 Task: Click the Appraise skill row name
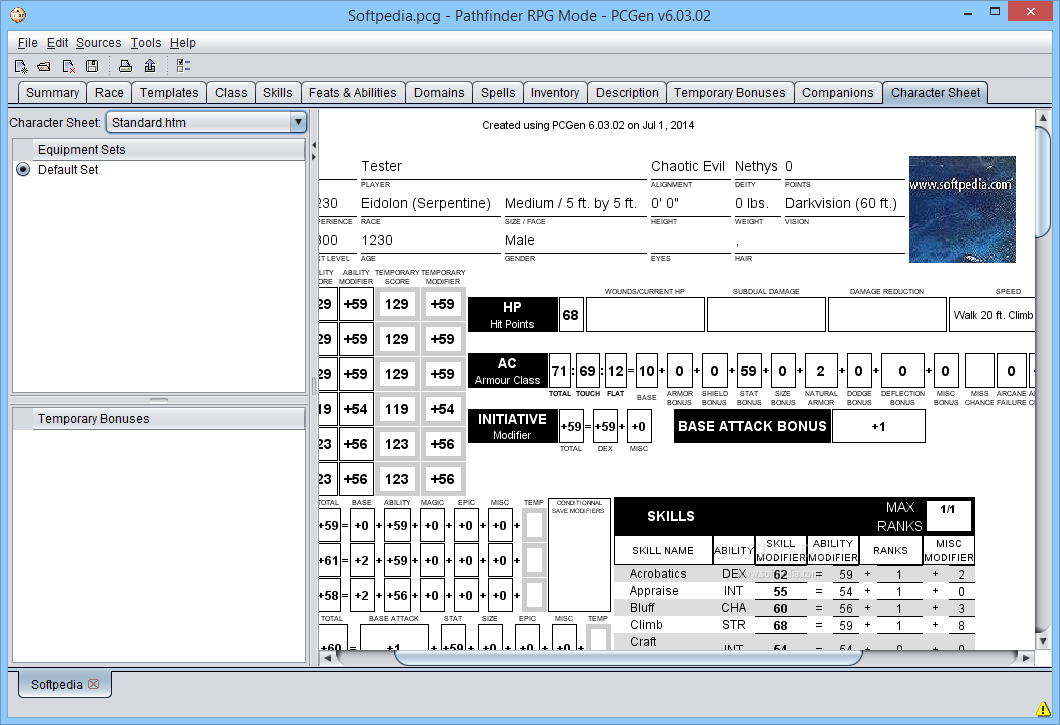point(654,590)
